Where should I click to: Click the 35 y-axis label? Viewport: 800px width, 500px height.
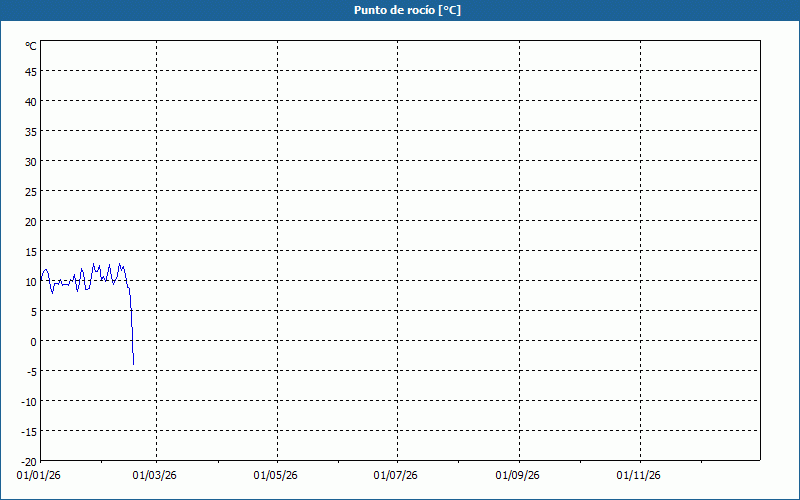(x=30, y=131)
